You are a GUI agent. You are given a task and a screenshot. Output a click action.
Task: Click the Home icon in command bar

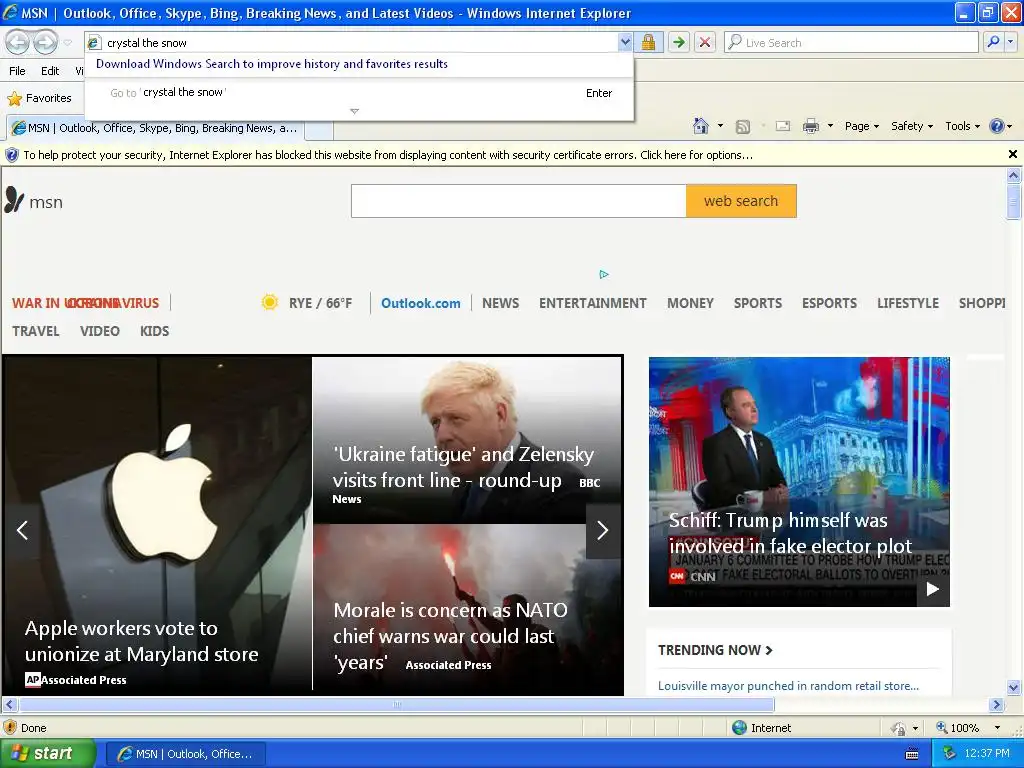tap(701, 126)
